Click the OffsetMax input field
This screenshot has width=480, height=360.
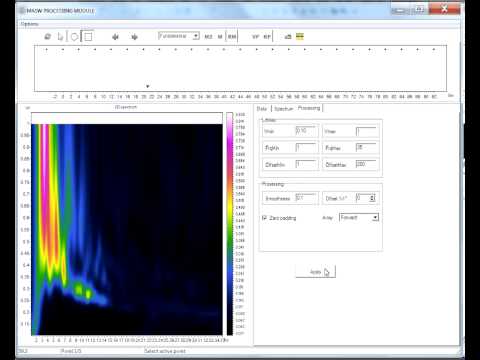[x=366, y=164]
